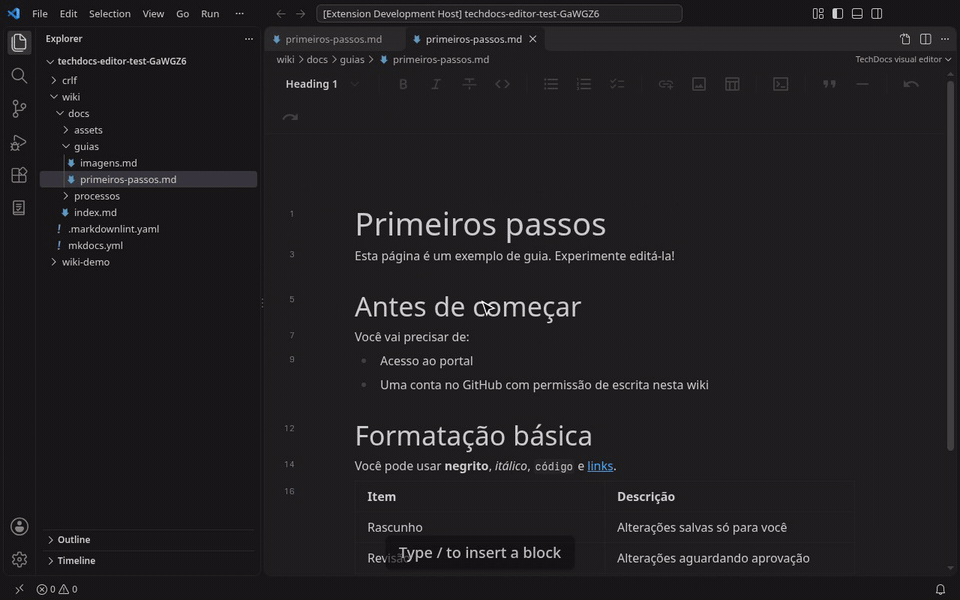Open the Selection menu
The width and height of the screenshot is (960, 600).
pos(110,13)
